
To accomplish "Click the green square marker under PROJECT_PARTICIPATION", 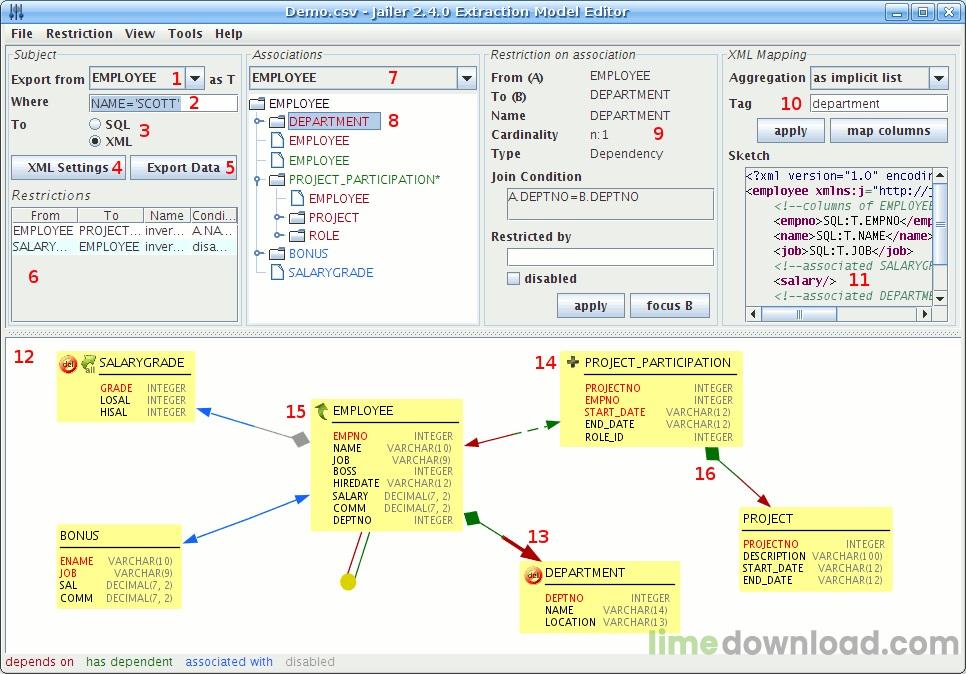I will (x=712, y=454).
